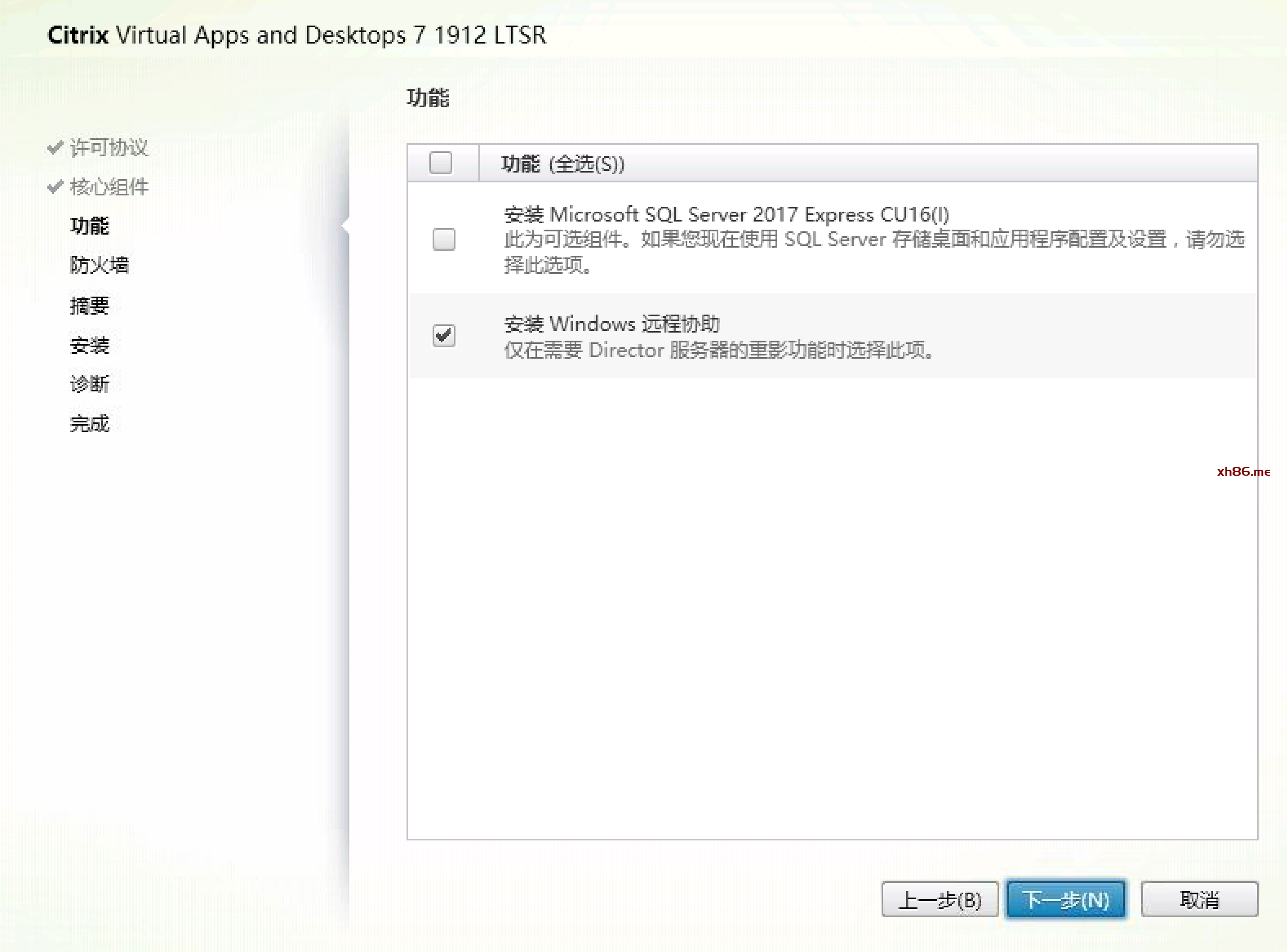The image size is (1287, 952).
Task: Click the SQL Server Express feature title
Action: point(726,215)
